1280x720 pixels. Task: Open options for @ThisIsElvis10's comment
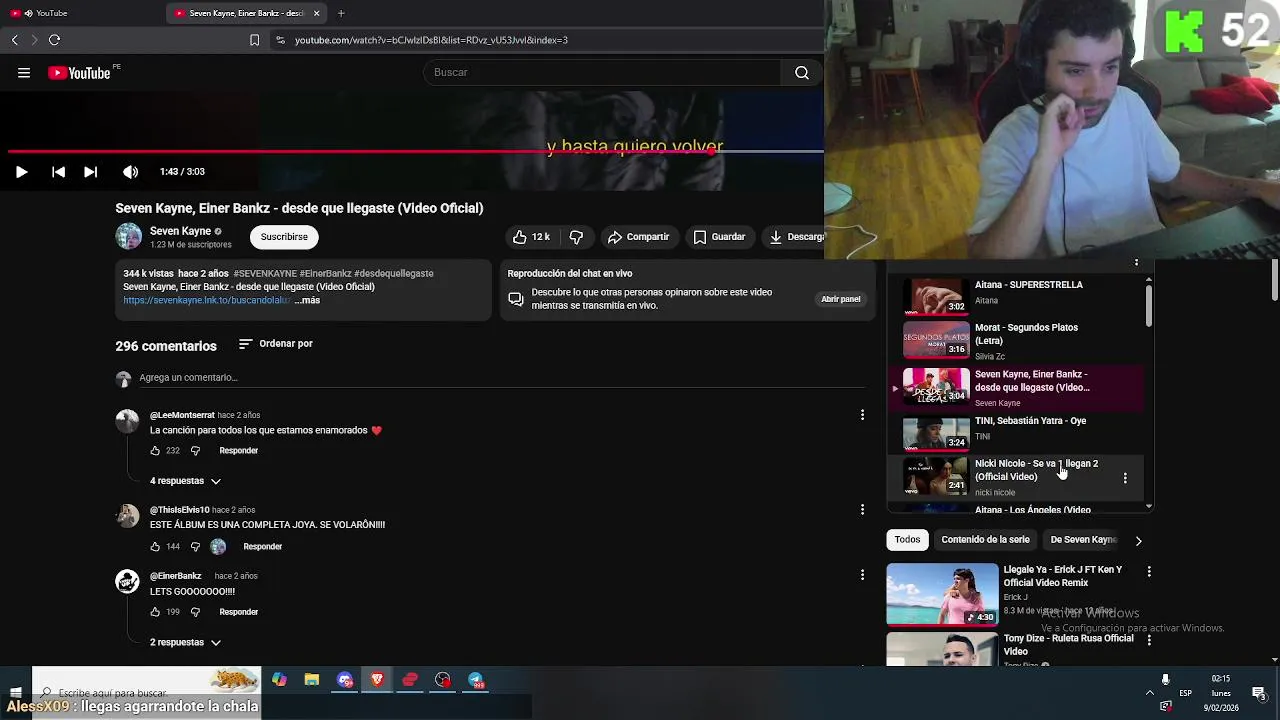pos(862,510)
